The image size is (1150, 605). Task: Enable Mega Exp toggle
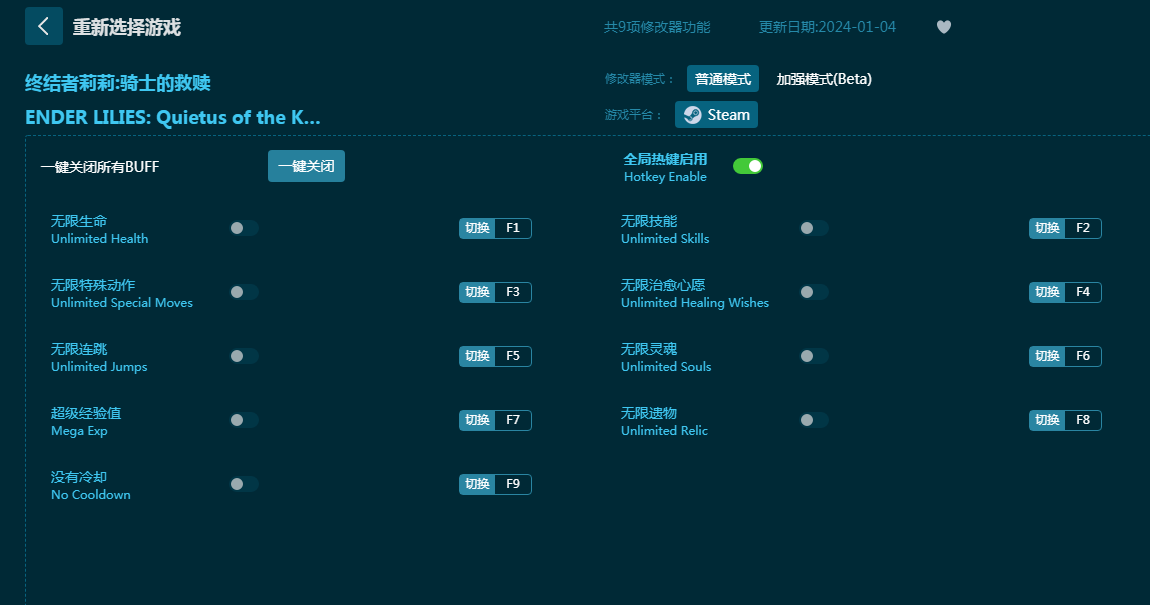(x=244, y=420)
